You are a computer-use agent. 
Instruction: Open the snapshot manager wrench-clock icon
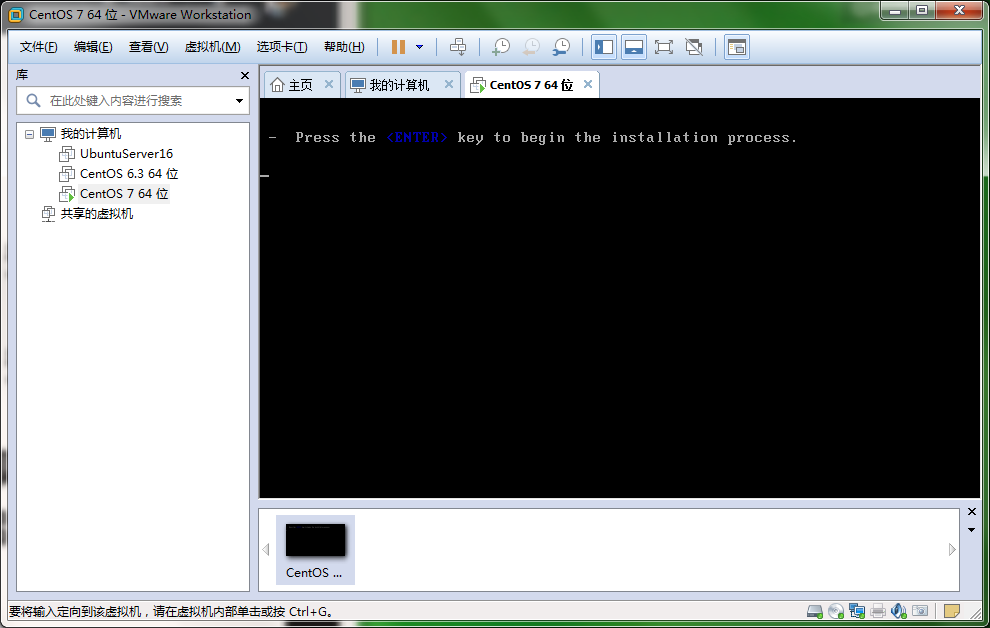(561, 47)
